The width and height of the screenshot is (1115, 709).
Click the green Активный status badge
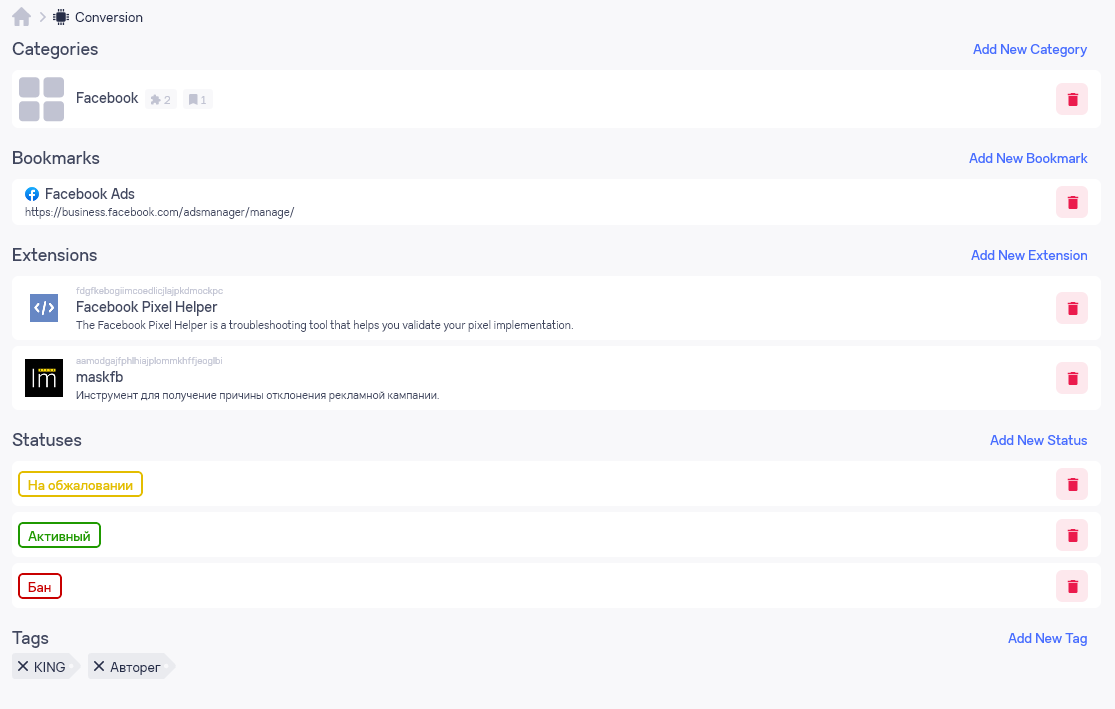(59, 535)
